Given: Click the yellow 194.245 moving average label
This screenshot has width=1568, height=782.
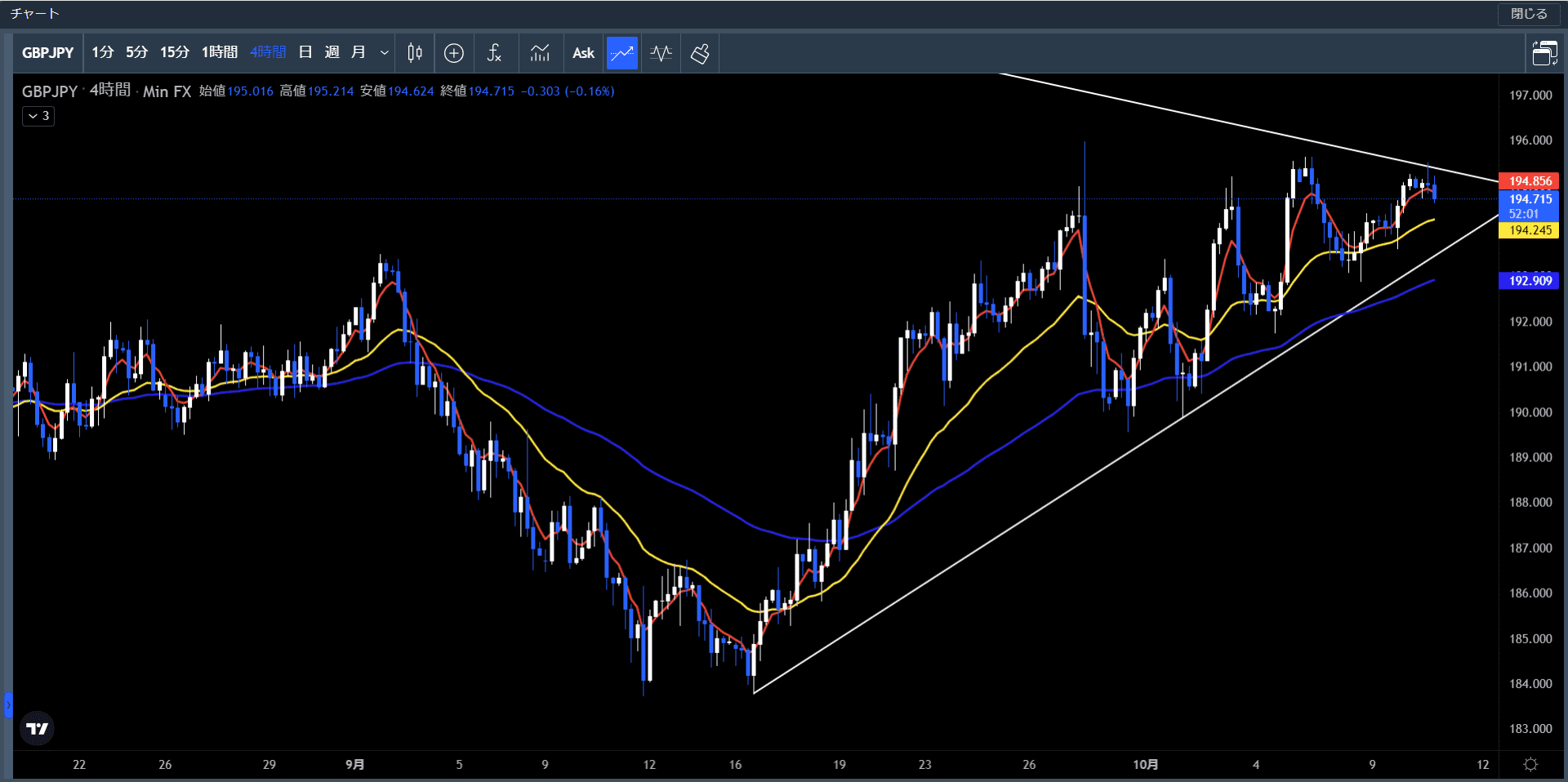Looking at the screenshot, I should tap(1529, 230).
